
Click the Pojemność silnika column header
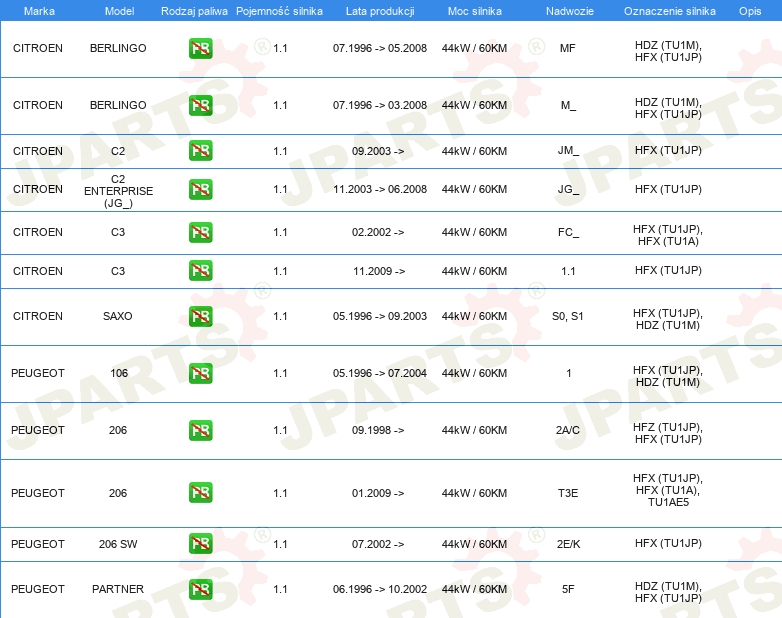coord(279,11)
